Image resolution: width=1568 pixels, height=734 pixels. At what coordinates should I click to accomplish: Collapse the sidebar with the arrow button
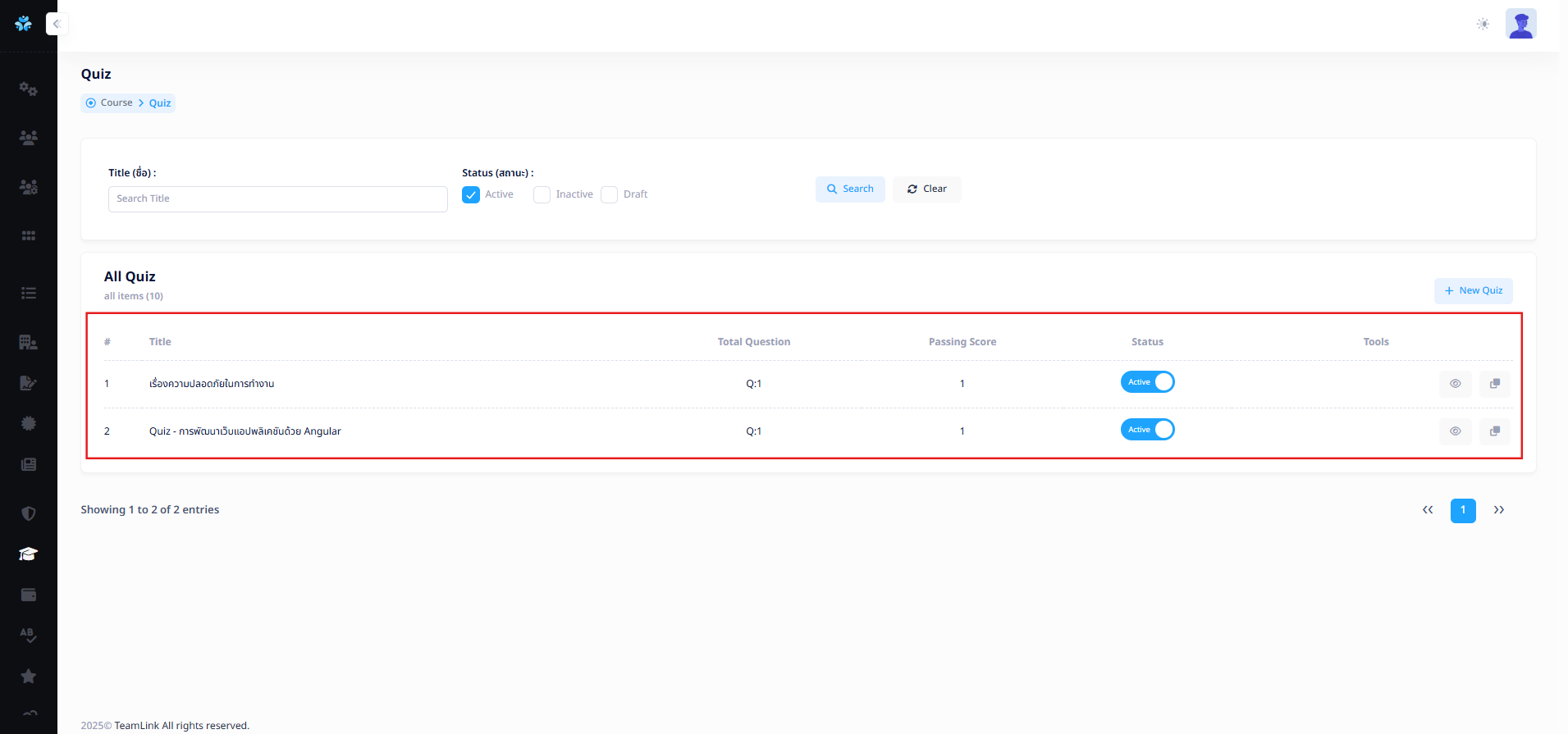tap(57, 24)
